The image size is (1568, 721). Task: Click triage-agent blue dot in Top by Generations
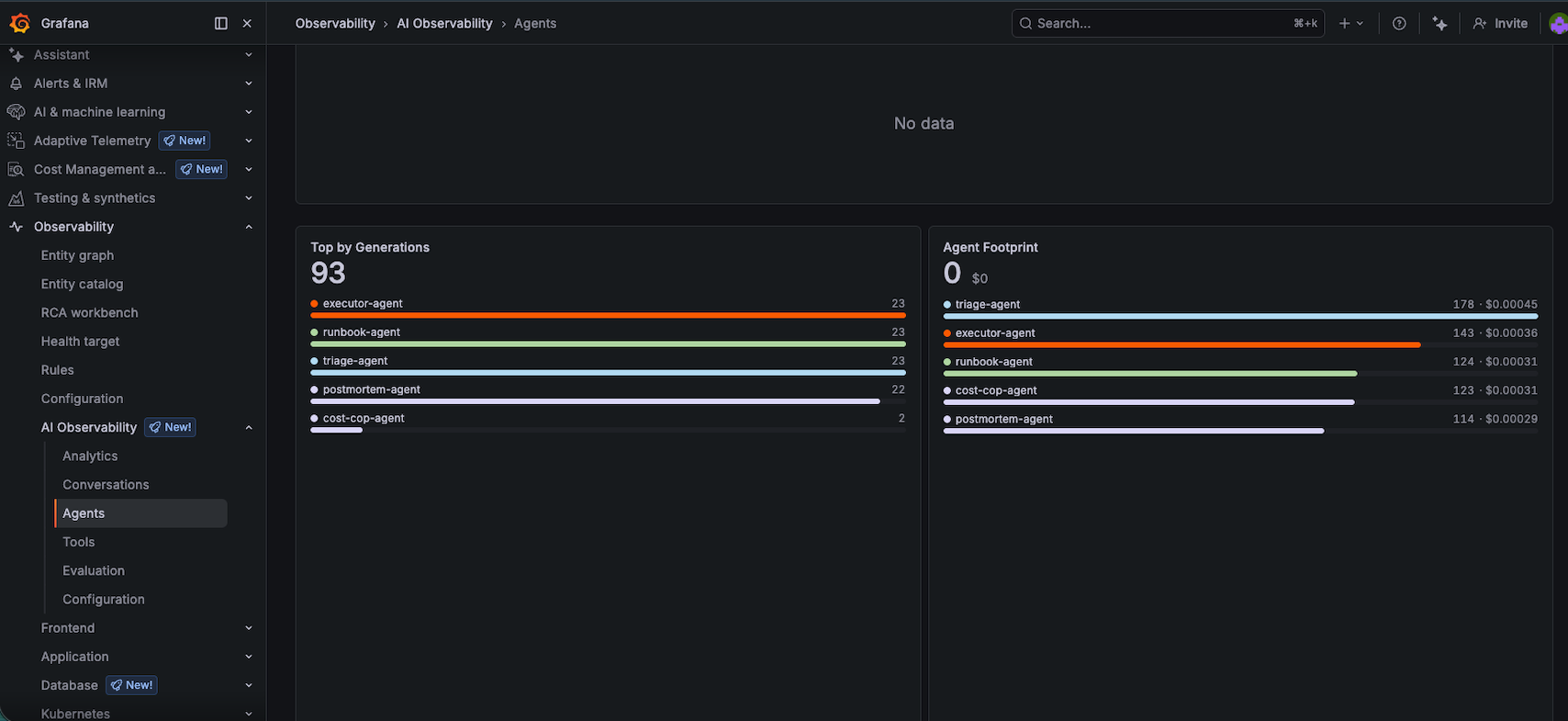314,361
